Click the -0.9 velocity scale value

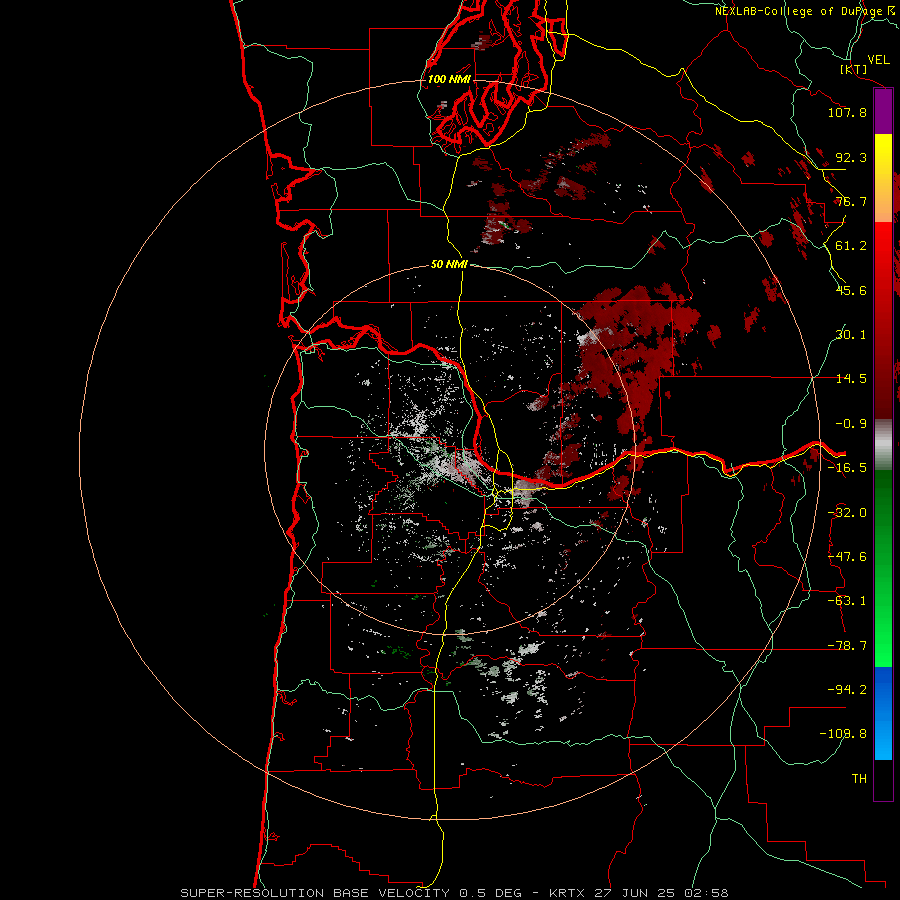[x=851, y=424]
